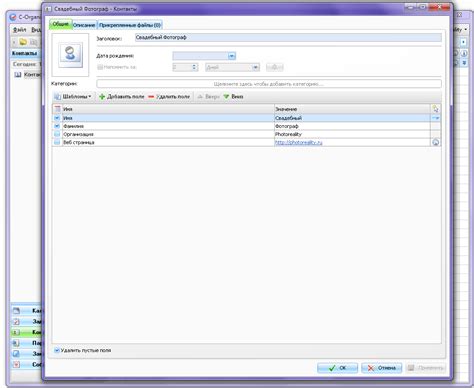Toggle the checkbox for the Организация row
This screenshot has width=474, height=388.
tap(57, 134)
